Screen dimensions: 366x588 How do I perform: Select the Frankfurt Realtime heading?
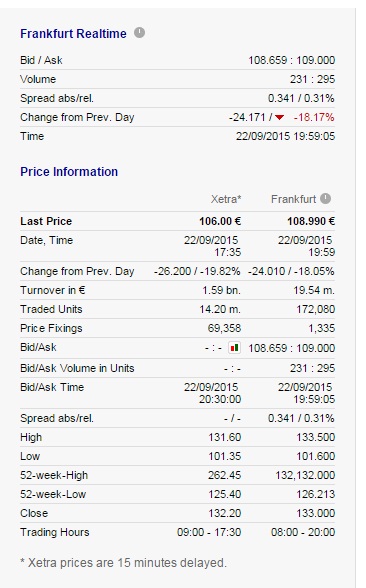tap(74, 34)
